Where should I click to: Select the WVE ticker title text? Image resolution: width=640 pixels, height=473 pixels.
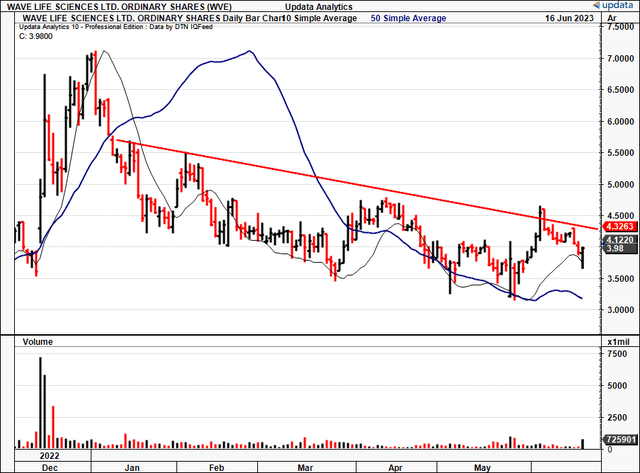click(x=119, y=7)
